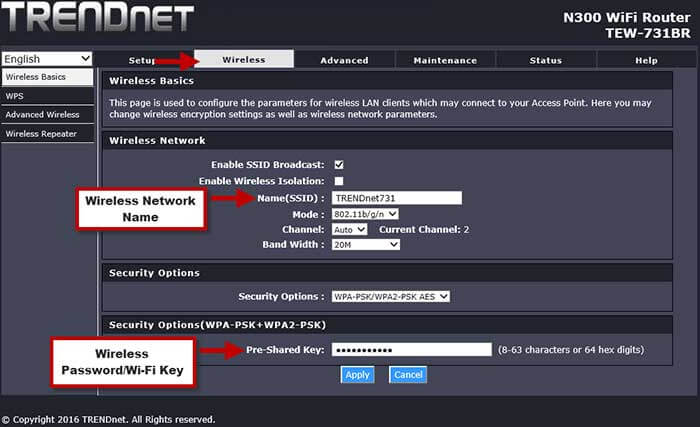The image size is (700, 427).
Task: Open Wireless Repeater in sidebar
Action: point(47,134)
